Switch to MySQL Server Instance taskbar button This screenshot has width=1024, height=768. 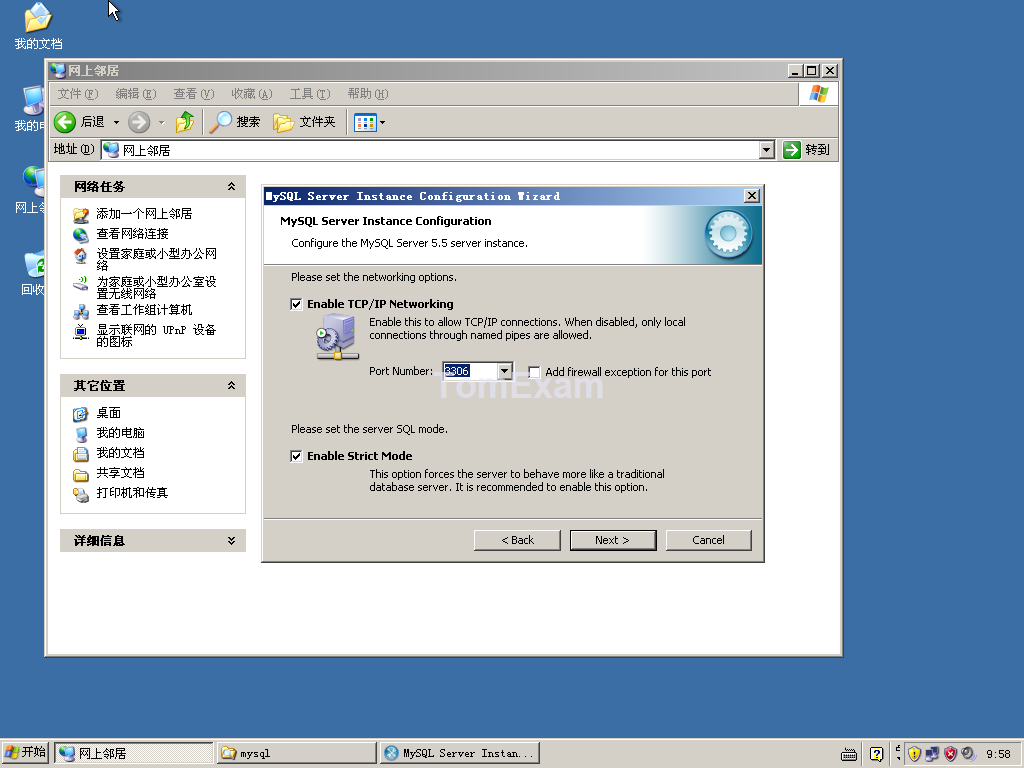(460, 754)
